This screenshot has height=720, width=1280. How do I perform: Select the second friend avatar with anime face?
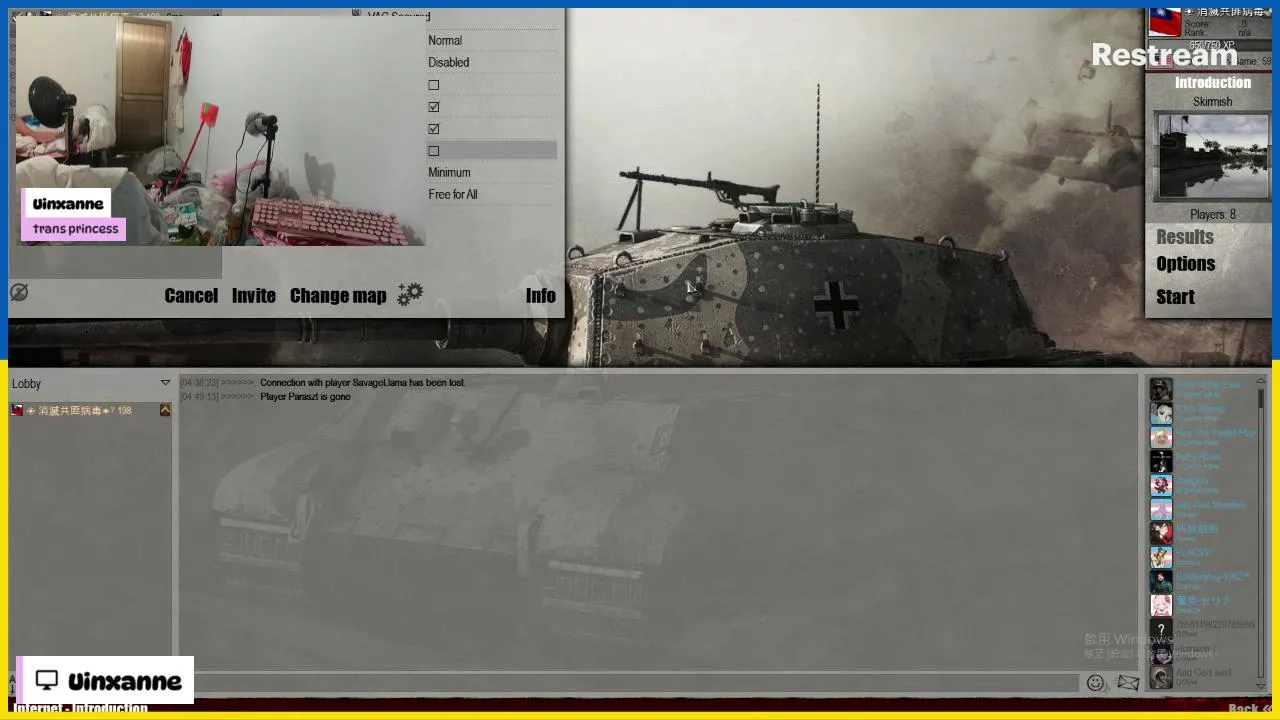tap(1160, 413)
